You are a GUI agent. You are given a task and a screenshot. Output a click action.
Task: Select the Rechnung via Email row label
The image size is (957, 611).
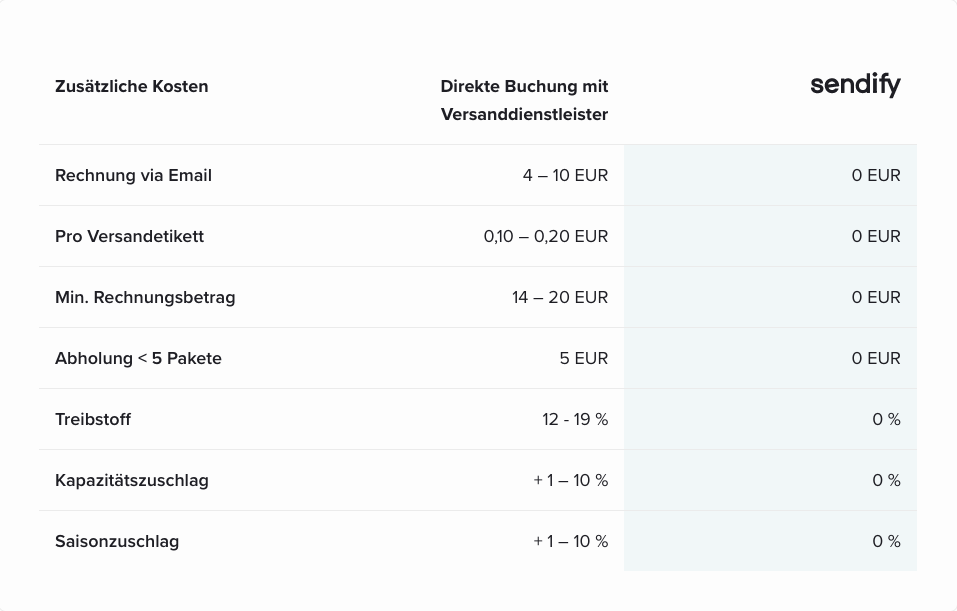(x=133, y=175)
